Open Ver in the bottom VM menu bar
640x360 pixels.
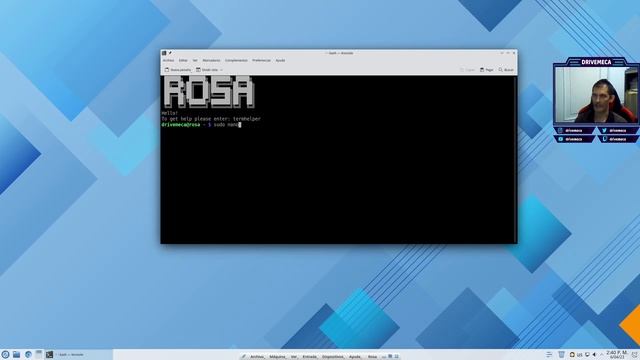click(294, 357)
